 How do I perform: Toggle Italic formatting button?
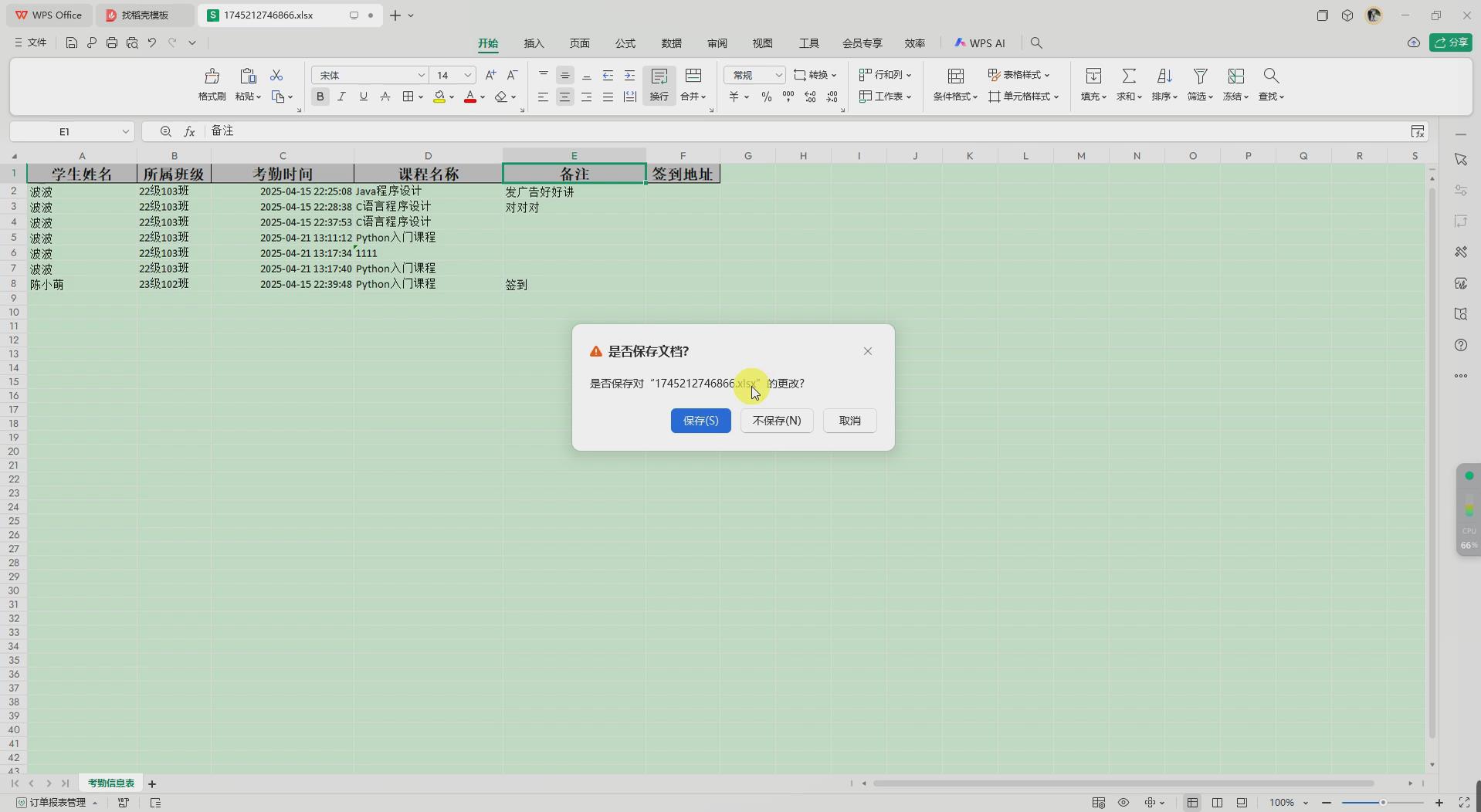click(341, 96)
